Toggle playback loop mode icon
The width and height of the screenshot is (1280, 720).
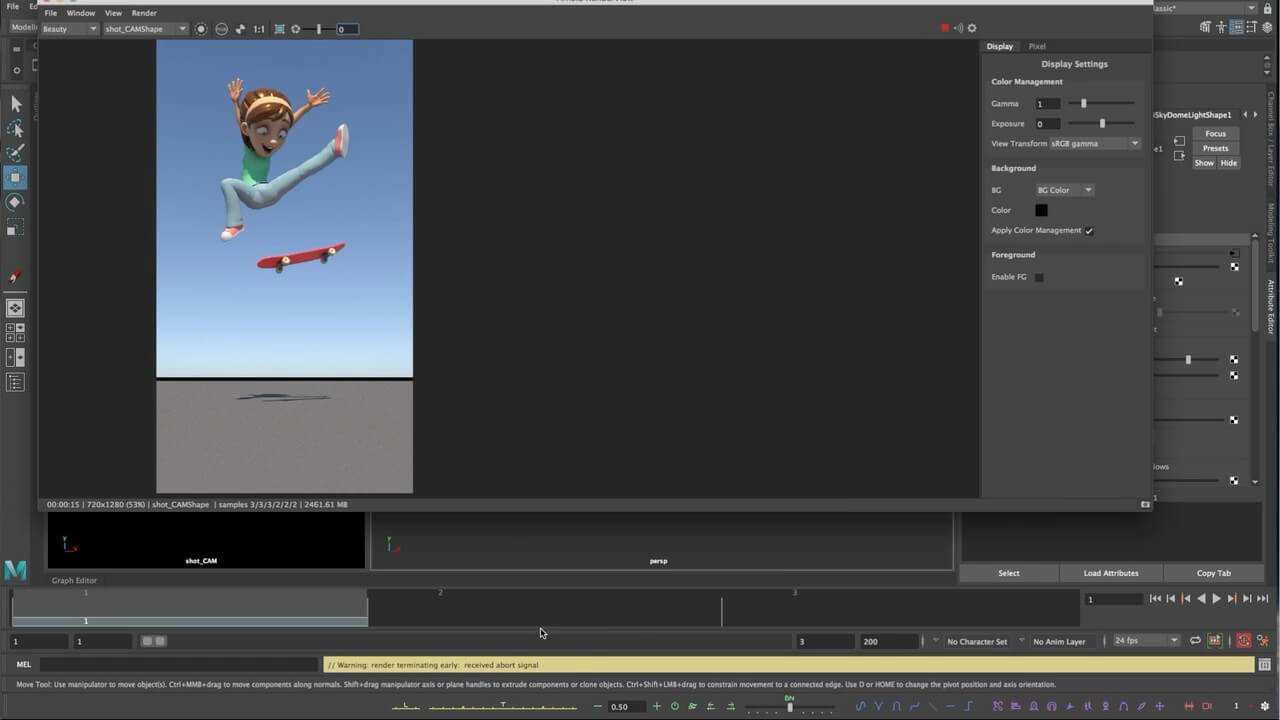(x=1195, y=641)
